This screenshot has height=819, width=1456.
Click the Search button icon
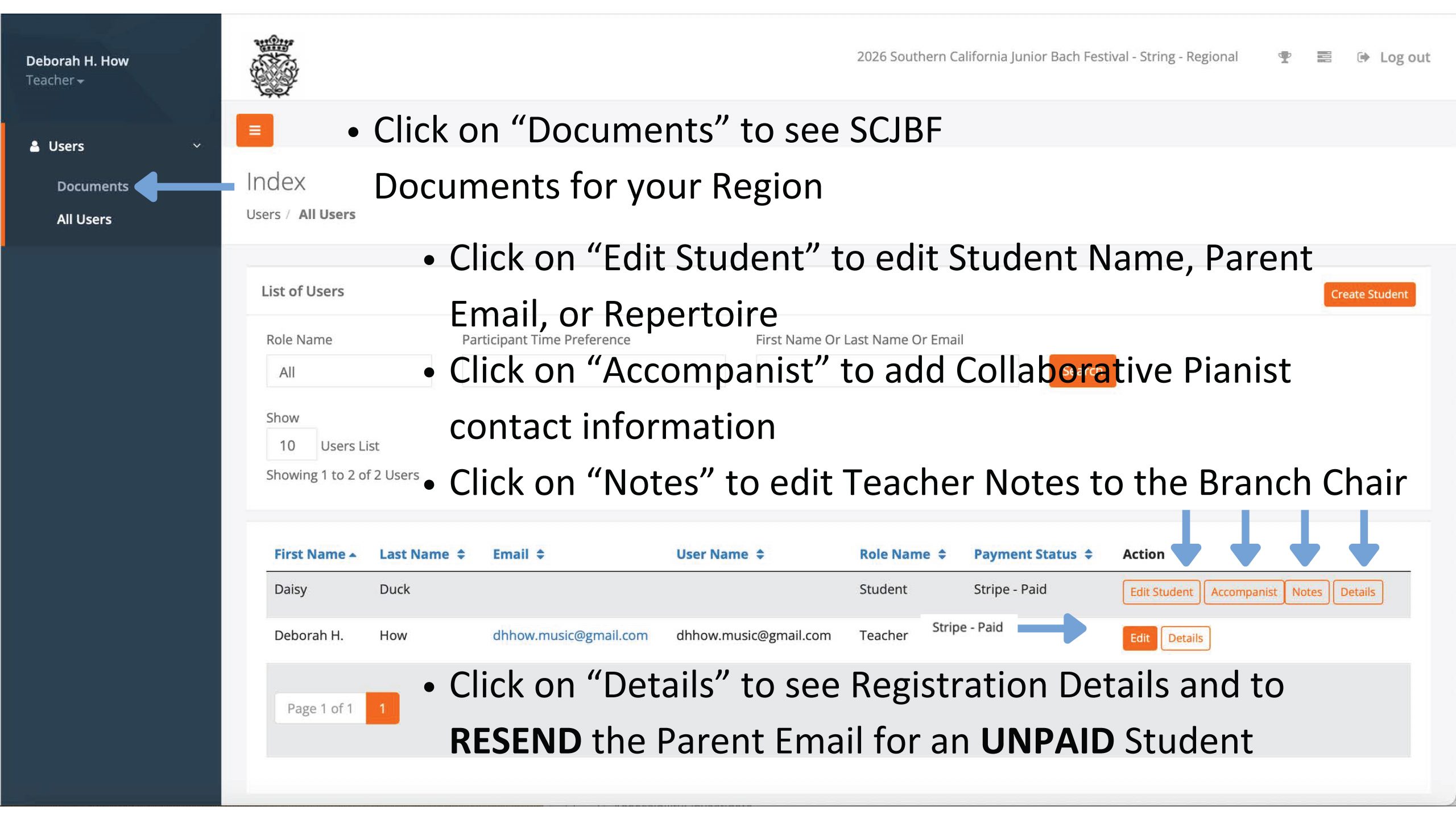[1082, 371]
